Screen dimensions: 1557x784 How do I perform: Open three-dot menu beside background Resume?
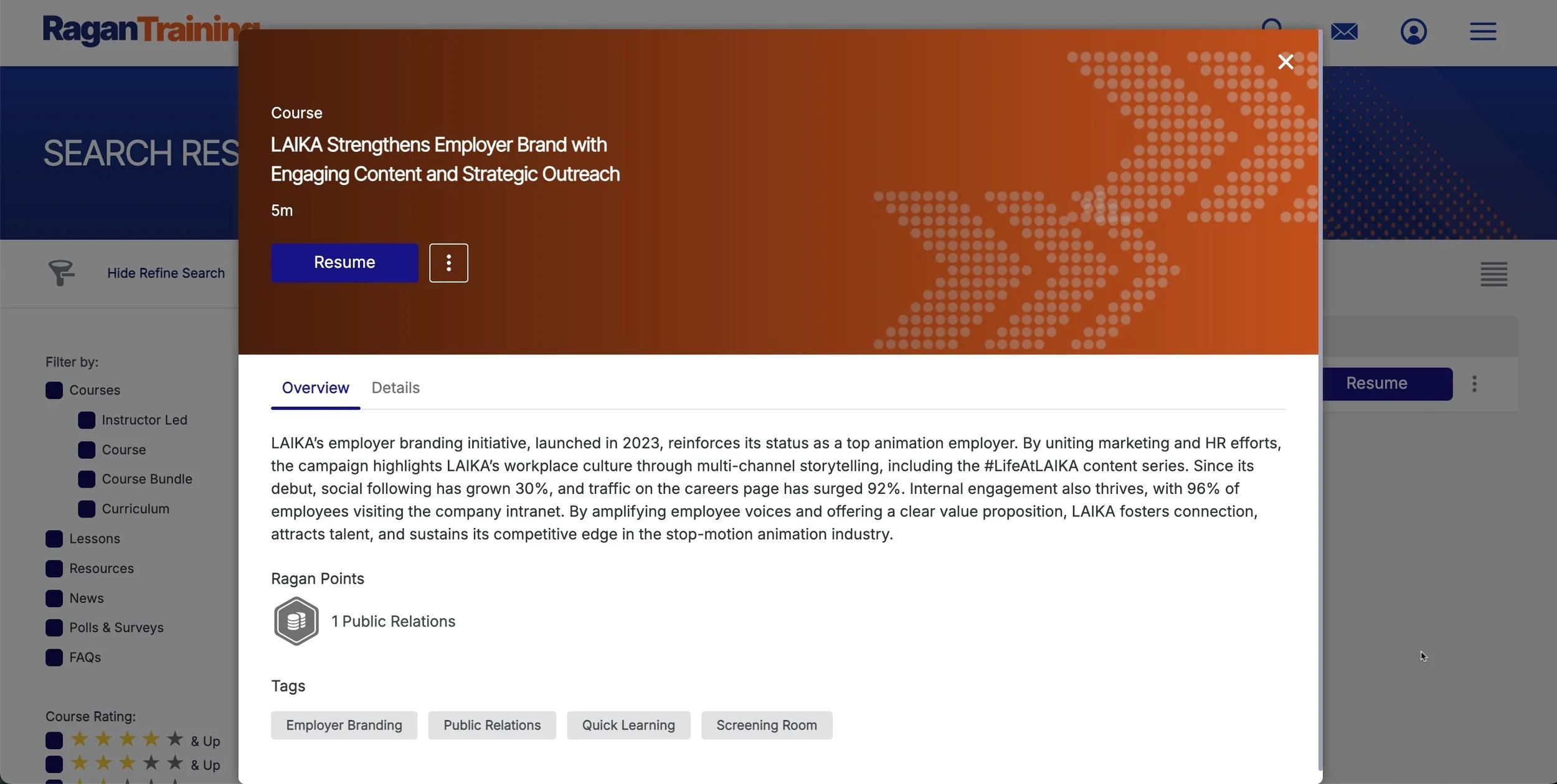click(x=1474, y=384)
